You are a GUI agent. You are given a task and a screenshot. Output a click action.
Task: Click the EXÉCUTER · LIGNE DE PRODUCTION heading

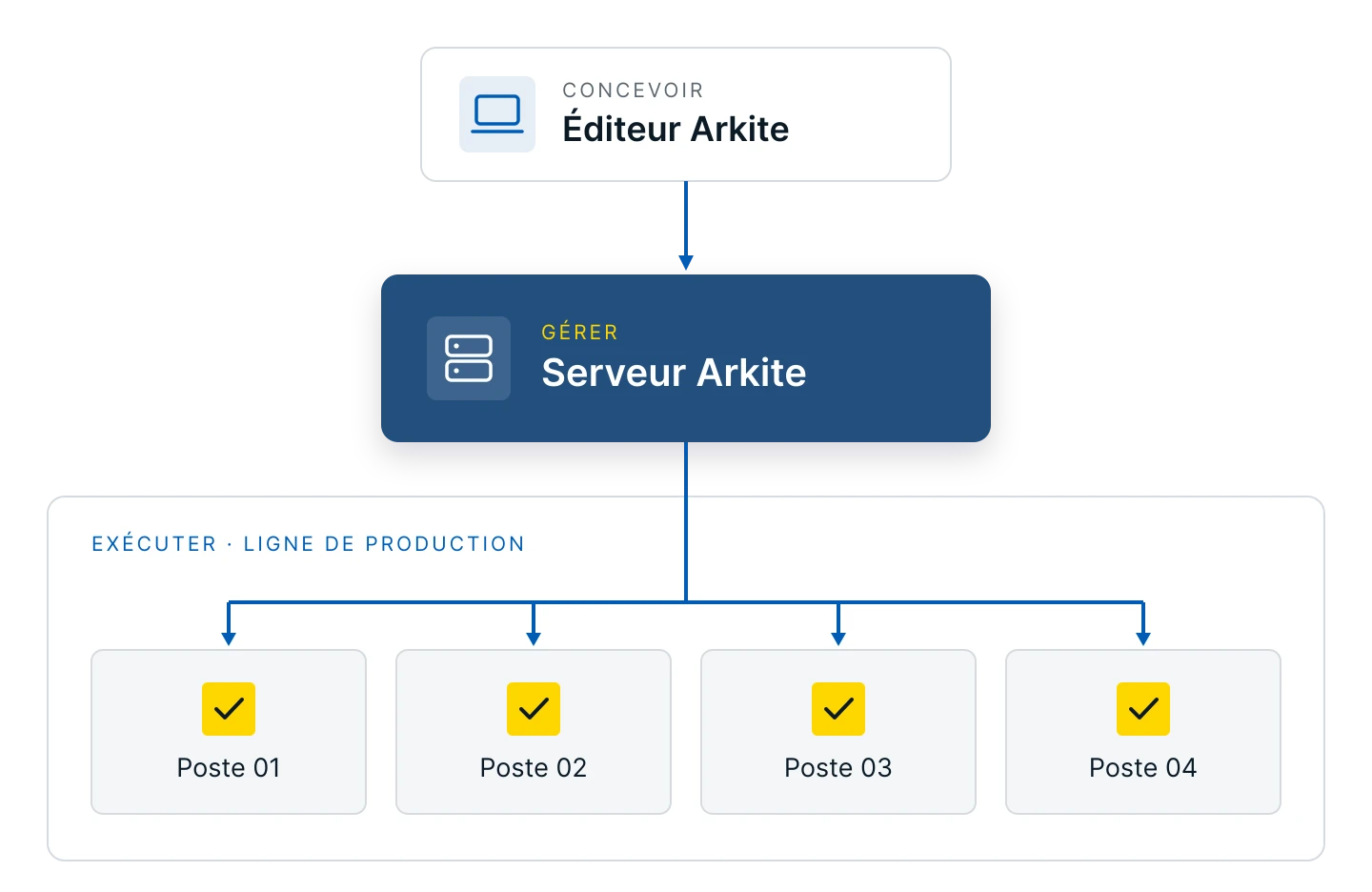(308, 543)
